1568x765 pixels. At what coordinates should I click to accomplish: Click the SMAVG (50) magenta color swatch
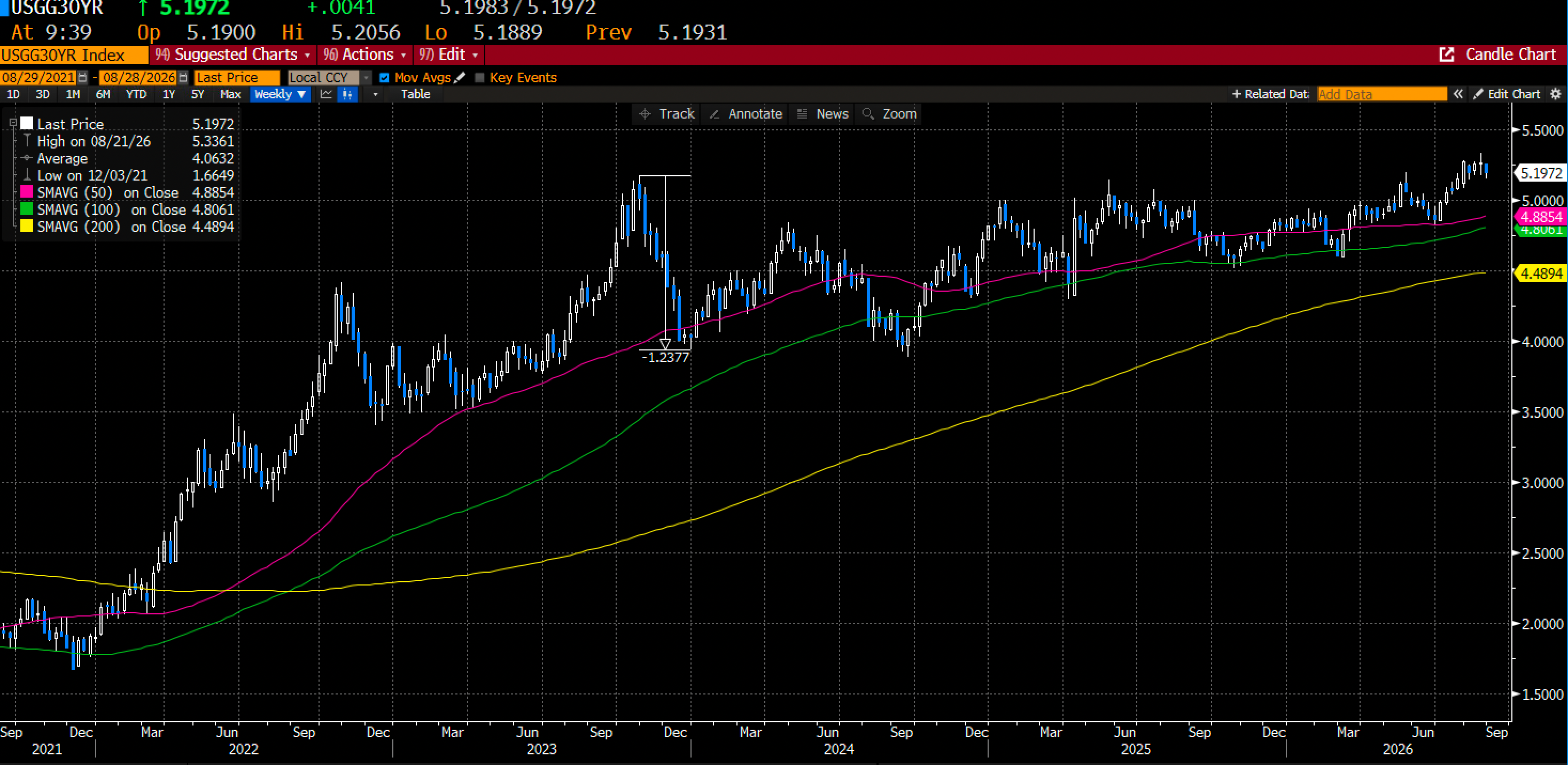pyautogui.click(x=27, y=192)
